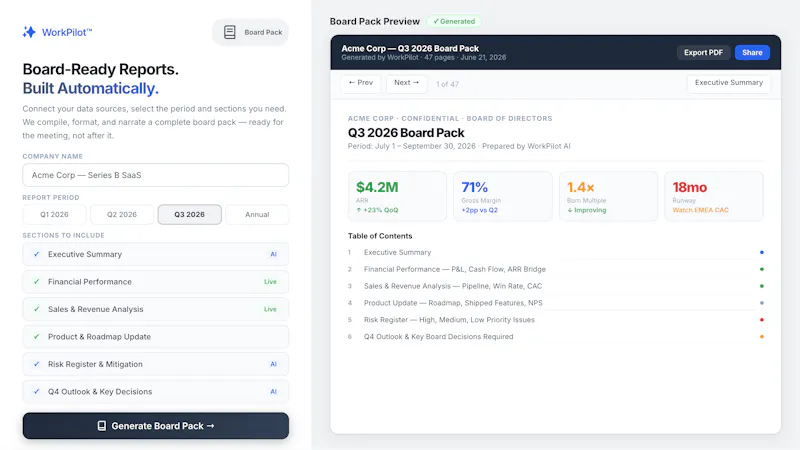
Task: Select the Q1 2026 report period
Action: [x=54, y=214]
